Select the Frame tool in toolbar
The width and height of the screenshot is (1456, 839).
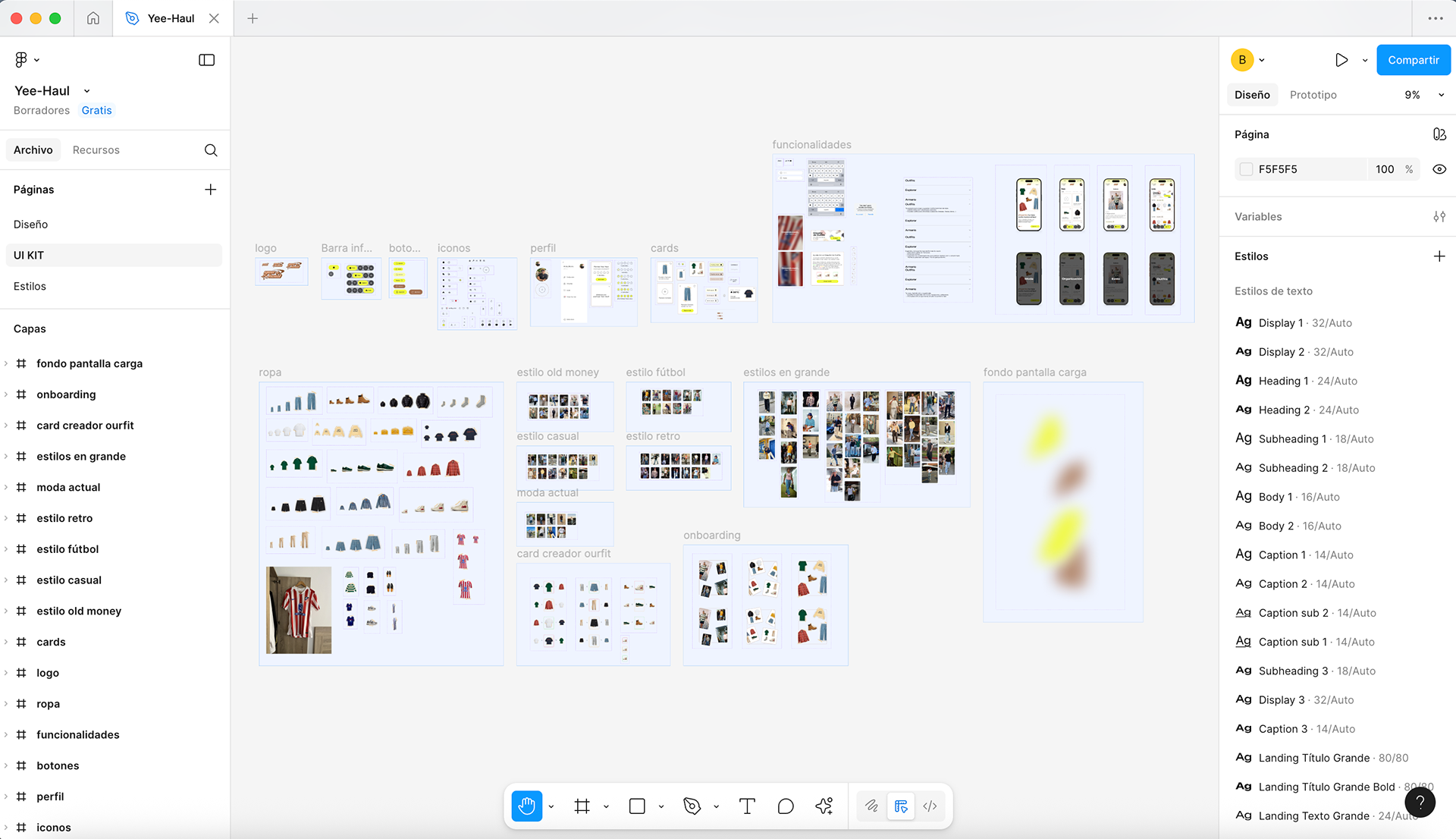click(582, 806)
